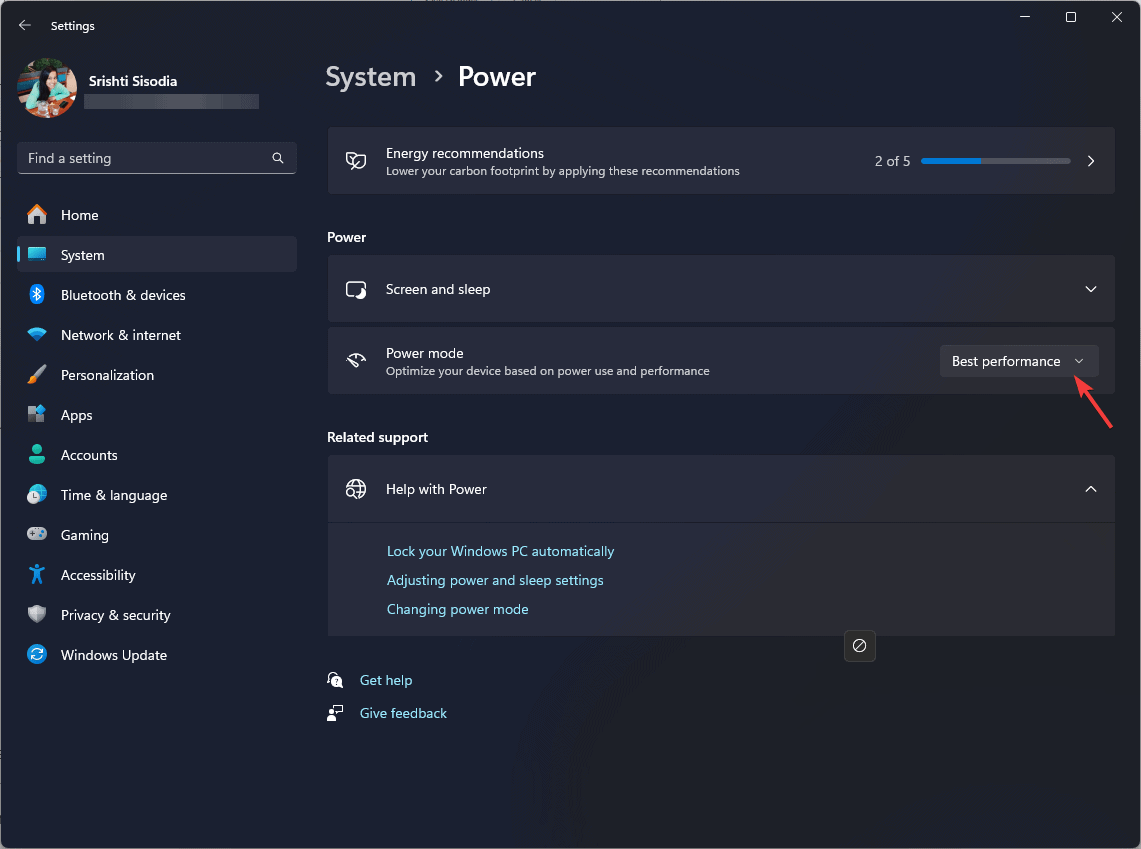Click the Accessibility figure icon
The height and width of the screenshot is (849, 1141).
[37, 575]
